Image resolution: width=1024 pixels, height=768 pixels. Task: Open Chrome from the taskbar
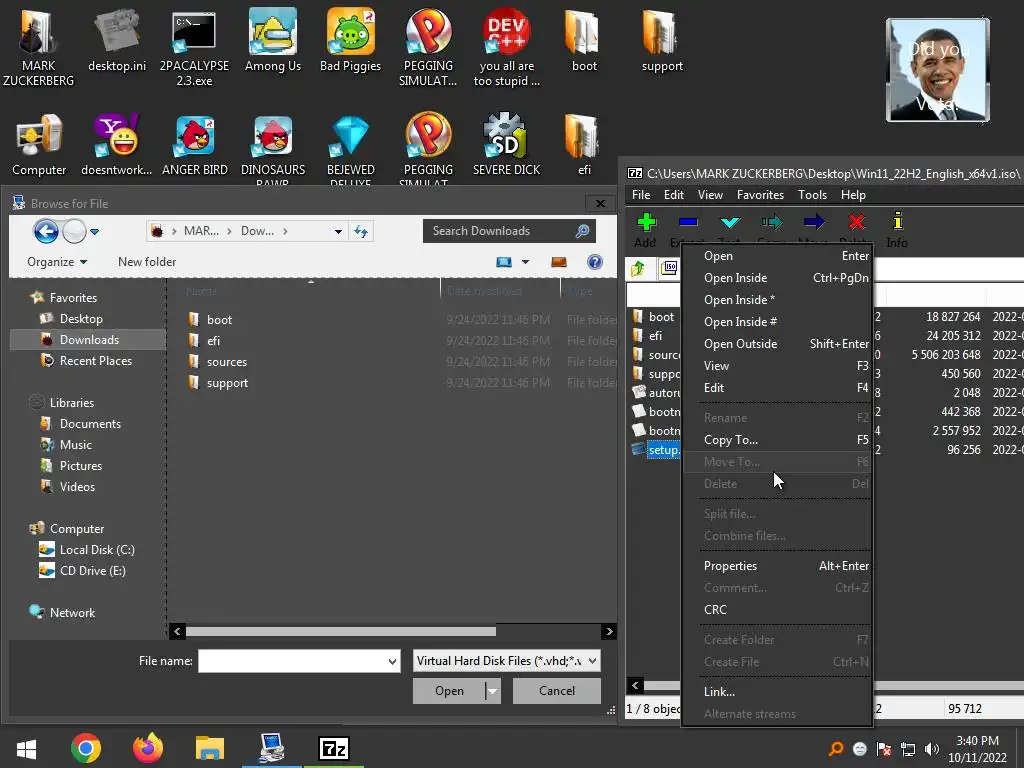(x=86, y=748)
